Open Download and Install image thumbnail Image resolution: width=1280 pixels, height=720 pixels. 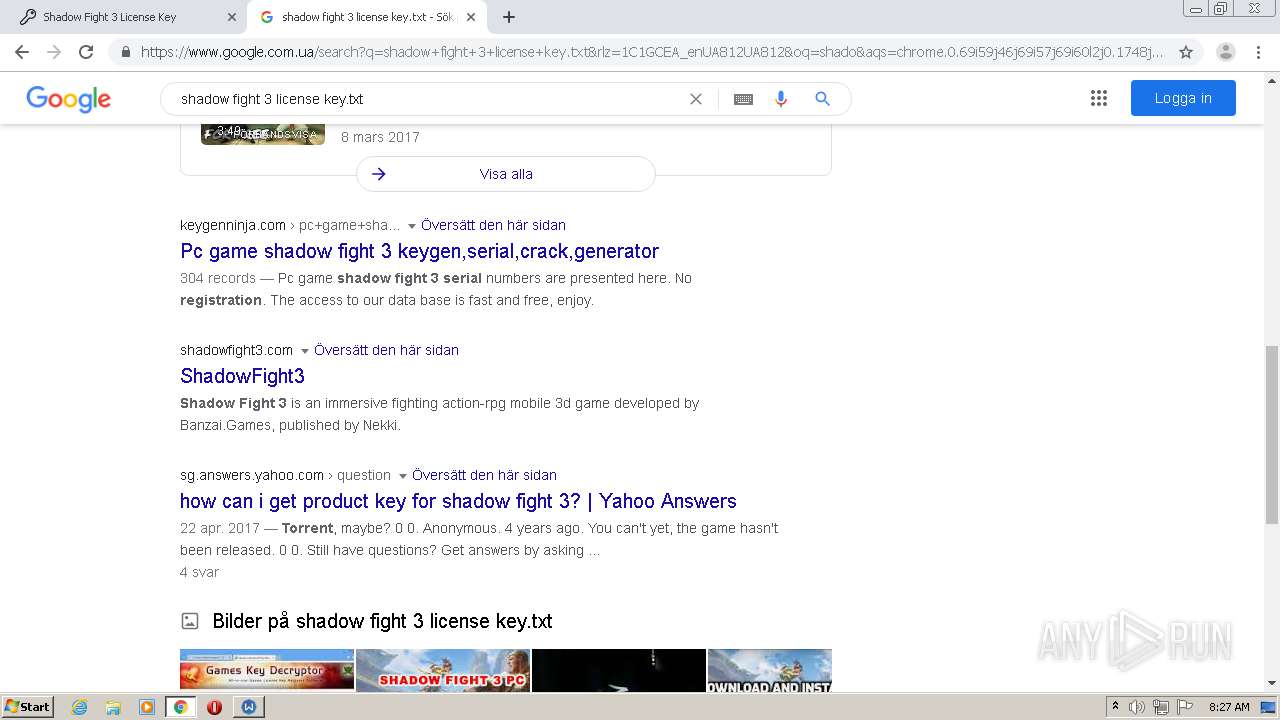[x=770, y=670]
